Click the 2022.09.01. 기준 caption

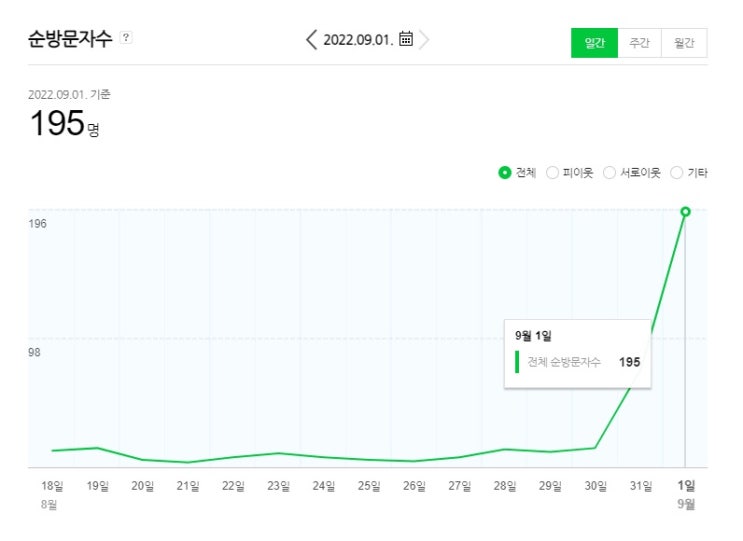[69, 94]
